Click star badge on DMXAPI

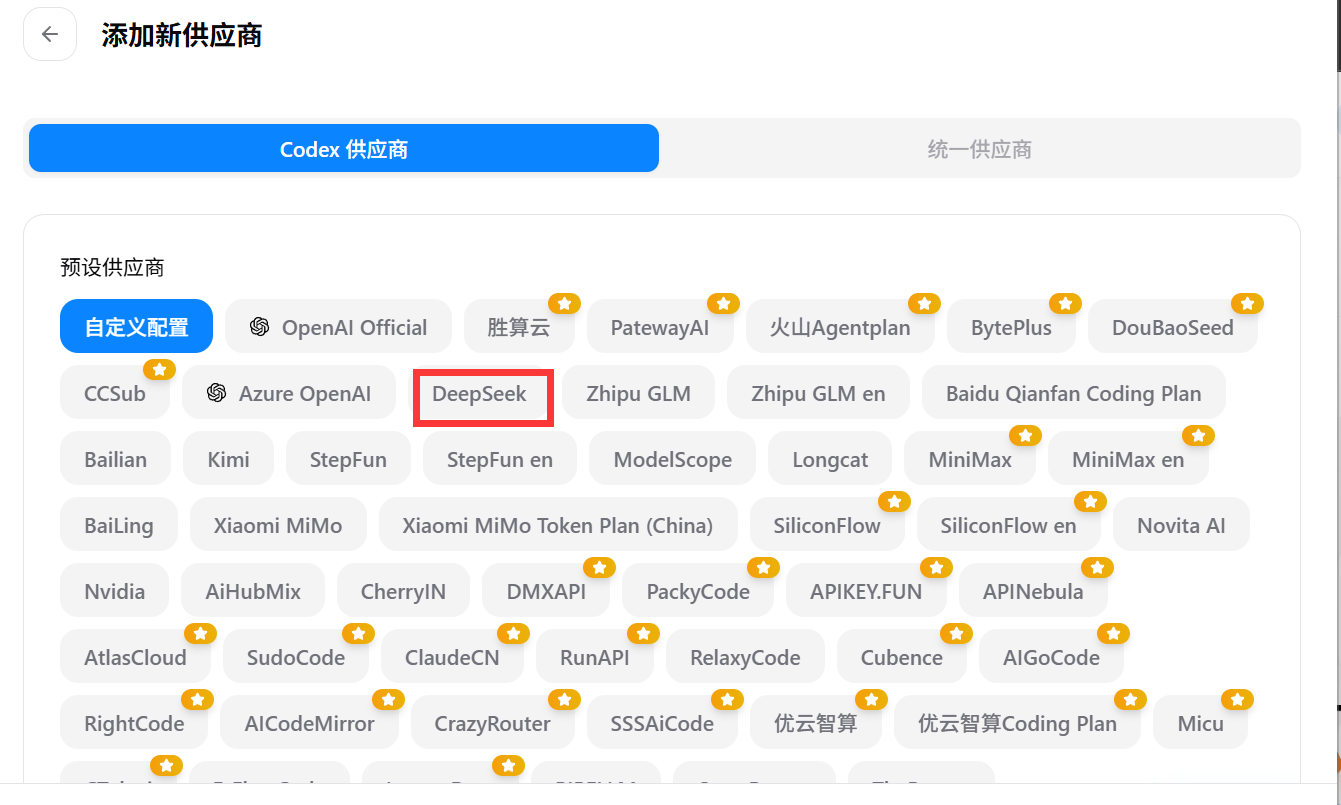[x=600, y=567]
